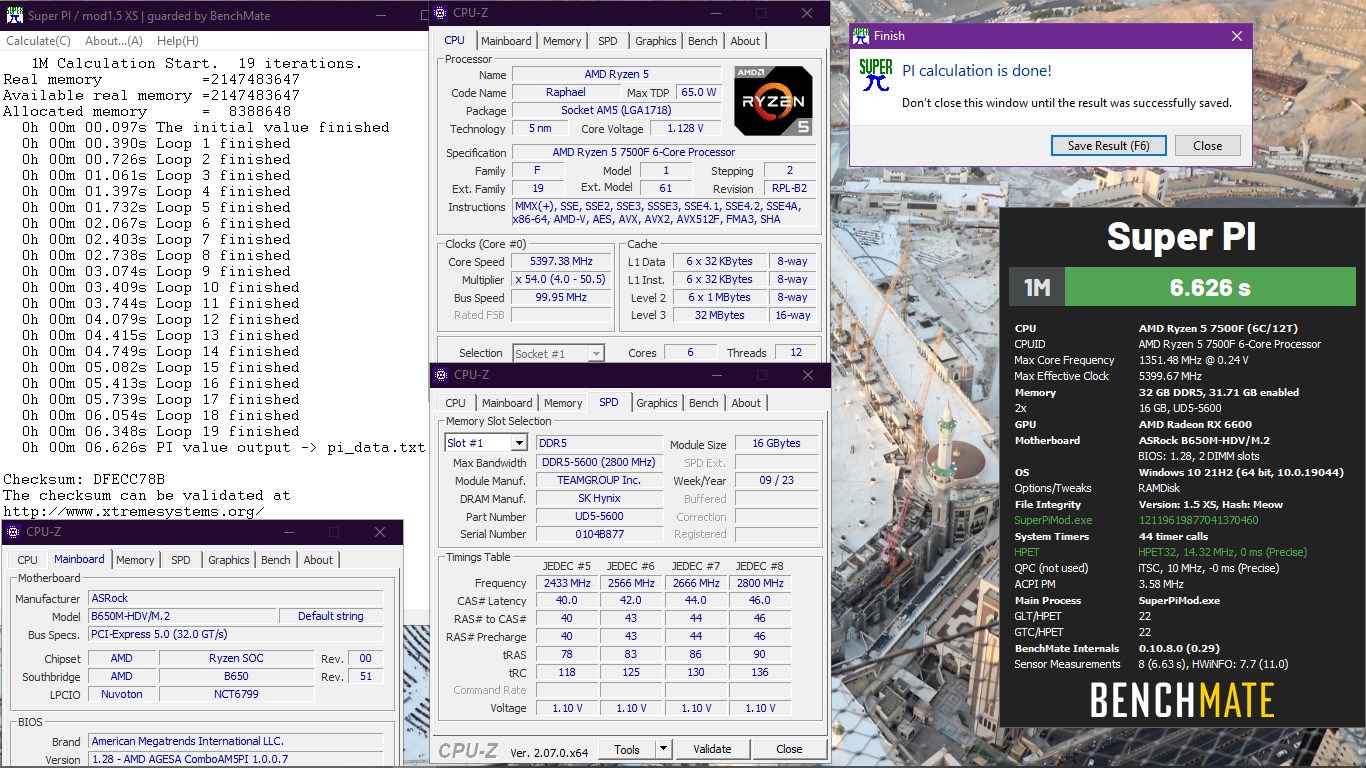Open the Tools dropdown arrow in CPU-Z

click(662, 749)
